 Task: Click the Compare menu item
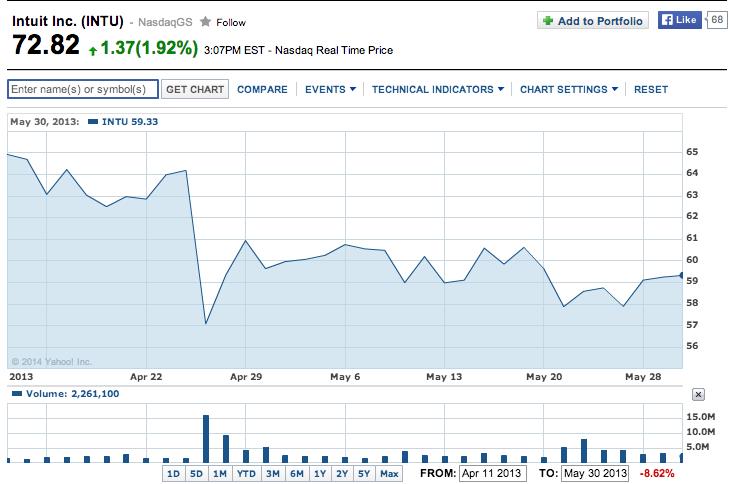(262, 89)
